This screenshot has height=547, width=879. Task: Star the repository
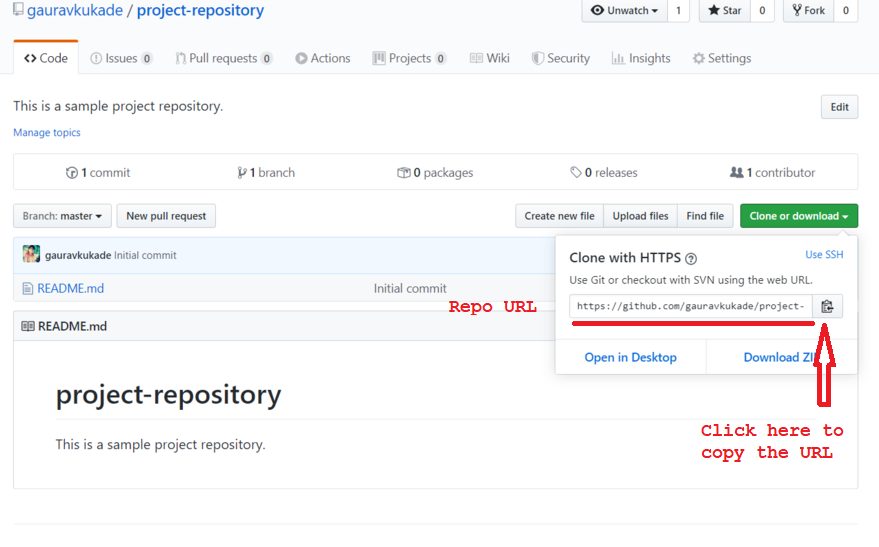[x=725, y=11]
